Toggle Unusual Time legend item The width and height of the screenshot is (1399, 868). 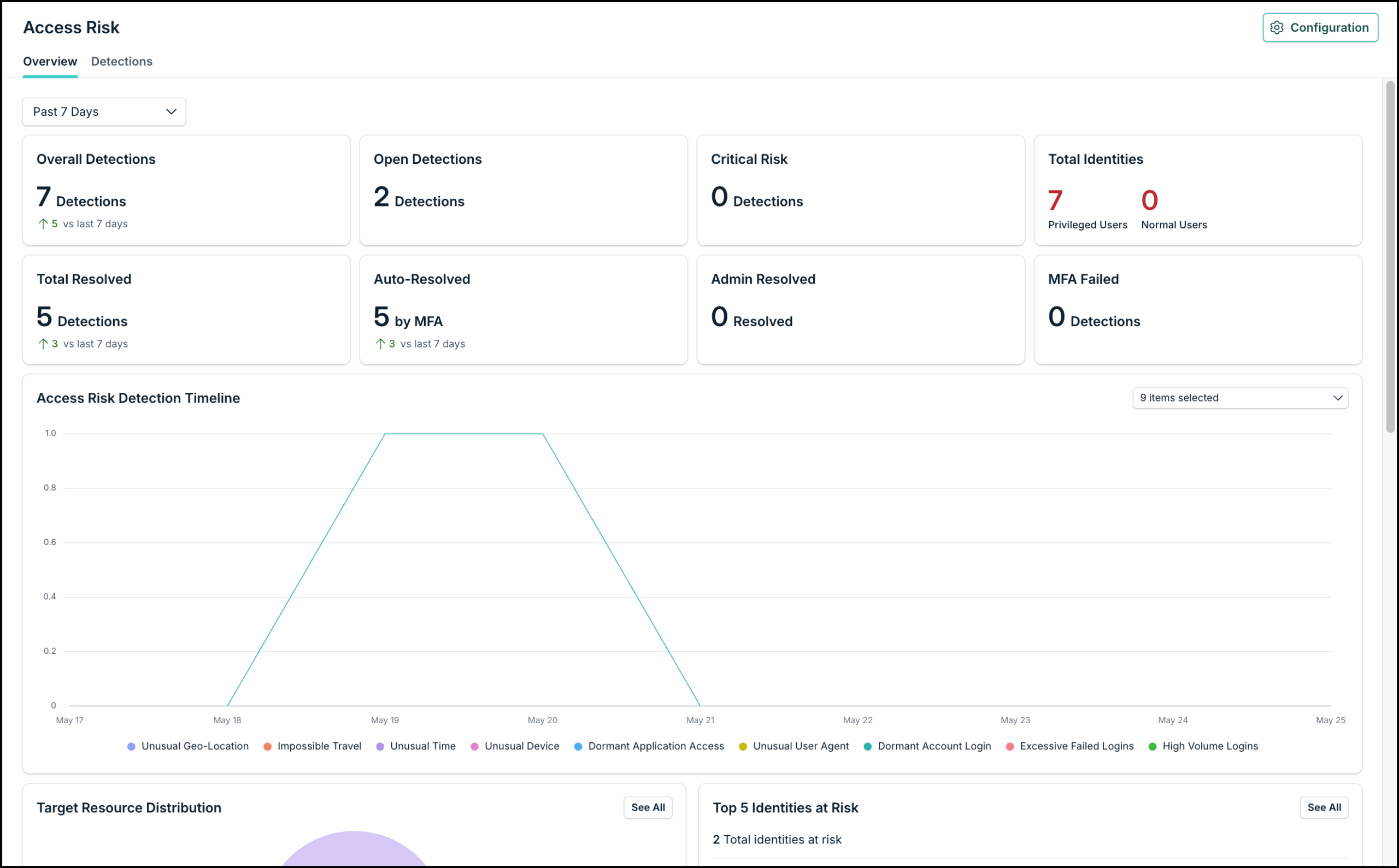click(x=416, y=746)
